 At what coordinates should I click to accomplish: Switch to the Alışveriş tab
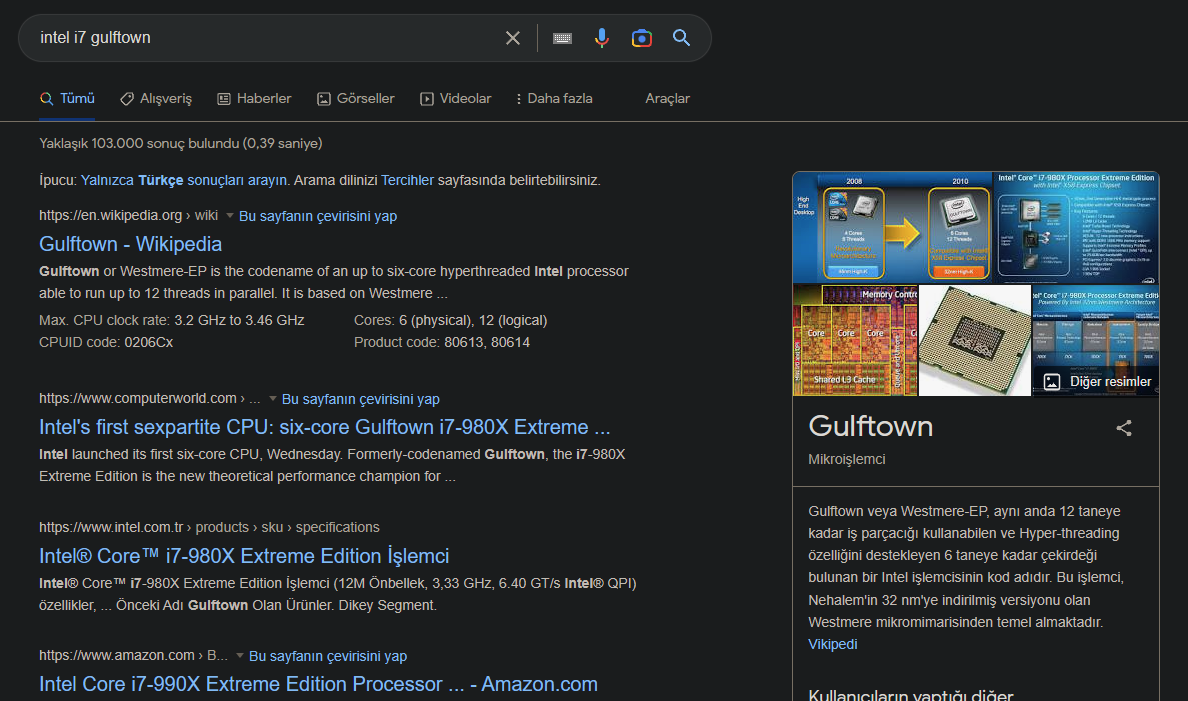click(x=156, y=99)
